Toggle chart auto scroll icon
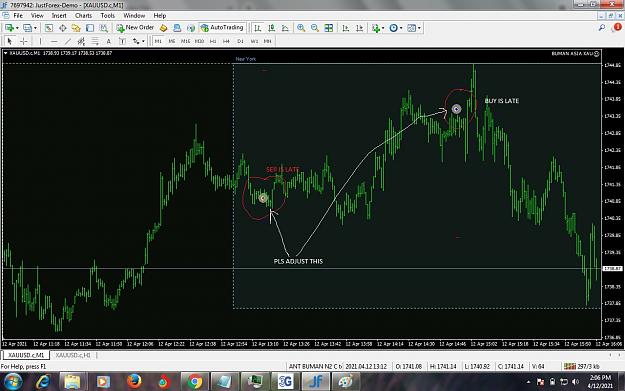The width and height of the screenshot is (625, 391). coord(346,28)
